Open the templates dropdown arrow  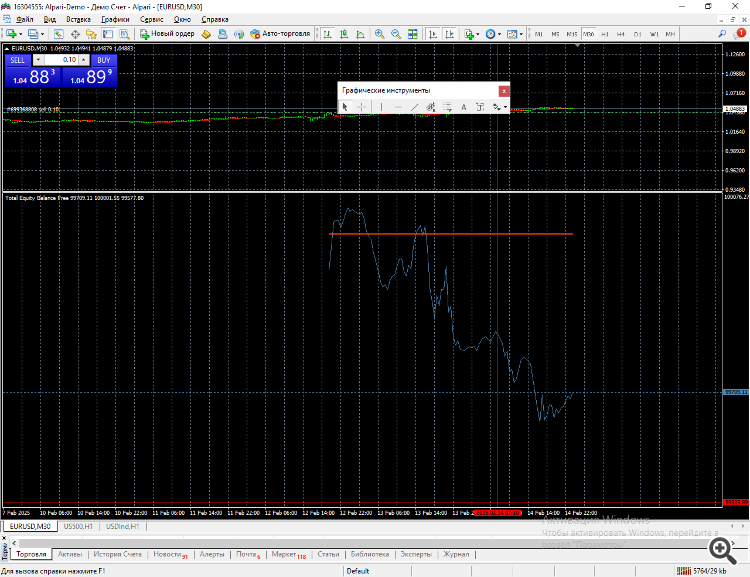point(521,34)
